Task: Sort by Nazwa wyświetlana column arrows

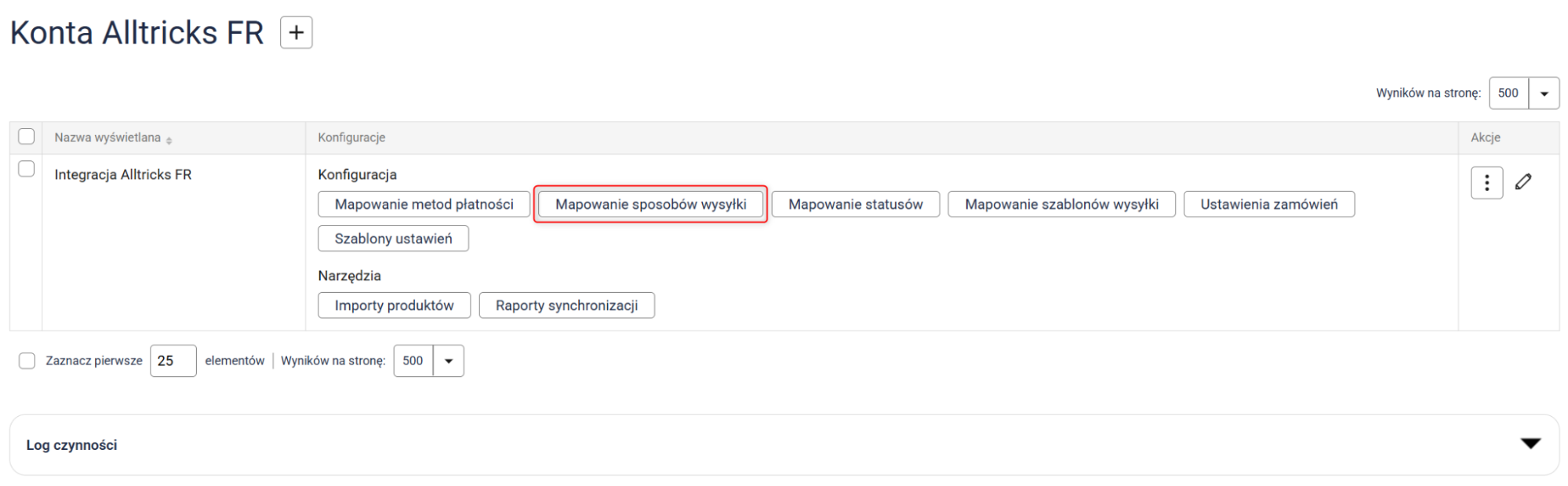Action: coord(169,139)
